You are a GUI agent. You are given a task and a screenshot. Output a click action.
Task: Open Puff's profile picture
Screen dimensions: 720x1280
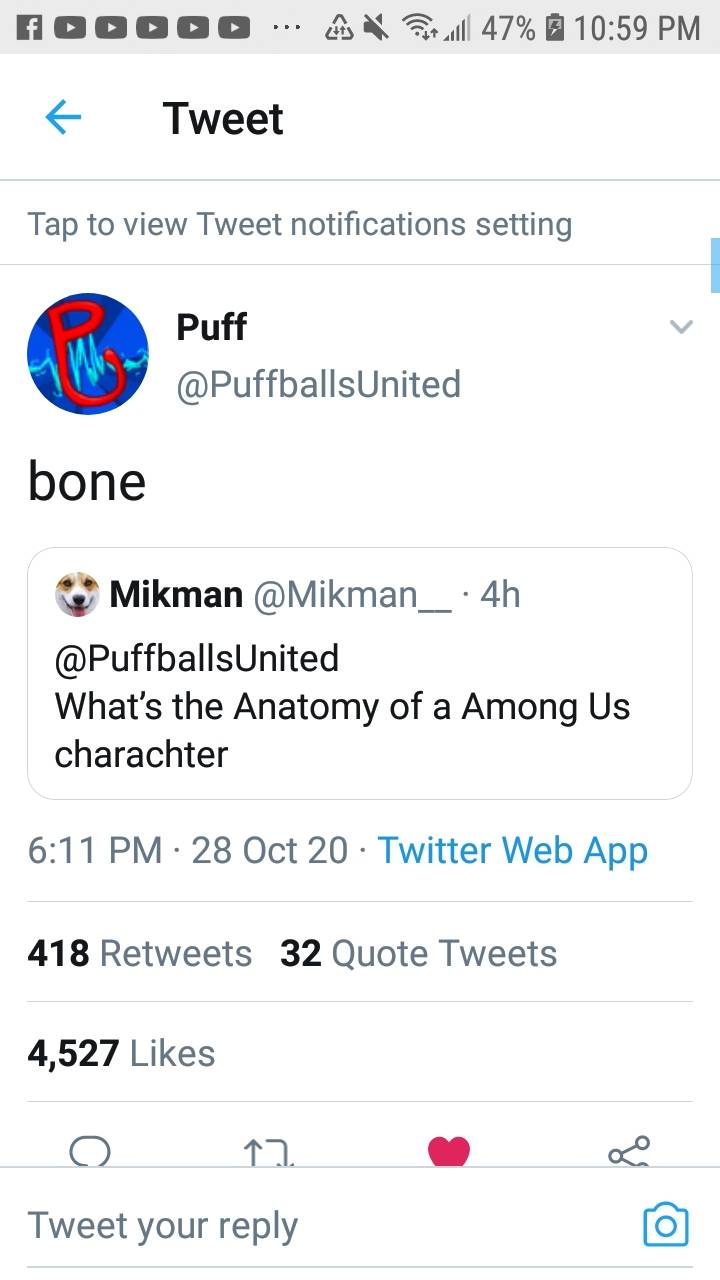pyautogui.click(x=88, y=353)
